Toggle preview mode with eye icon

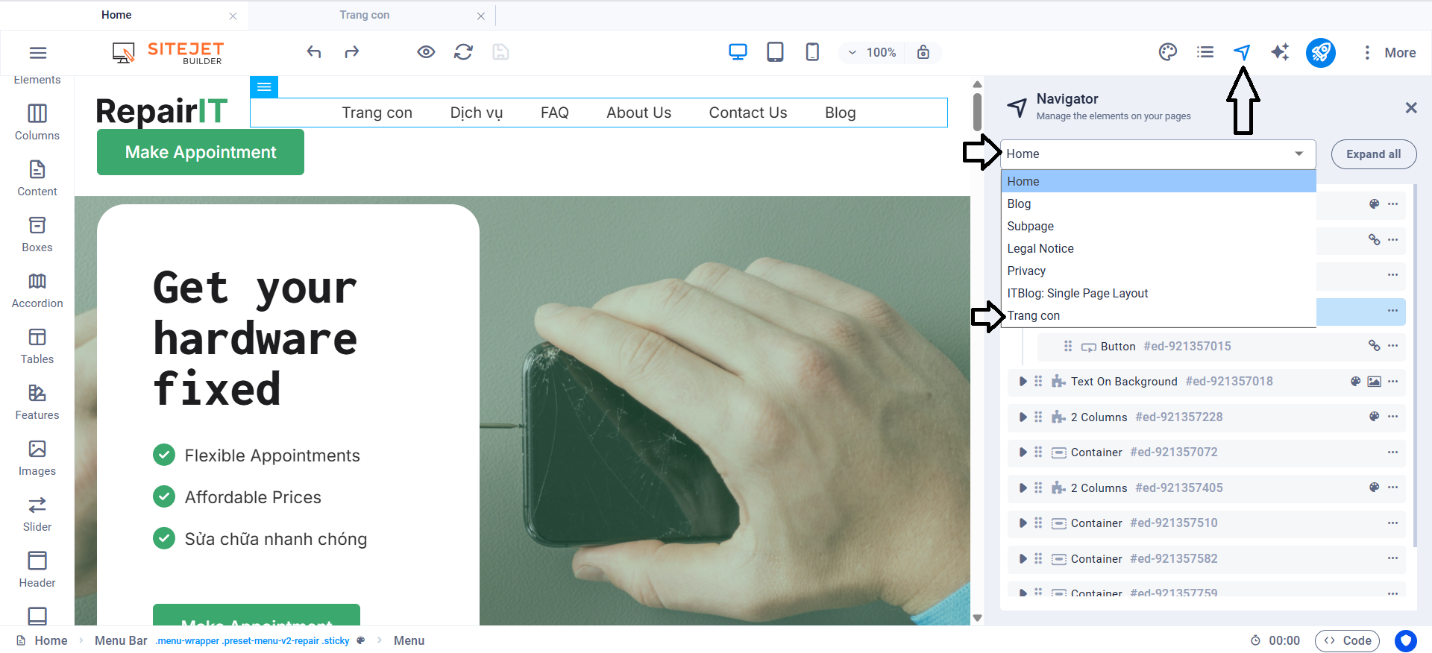(426, 52)
